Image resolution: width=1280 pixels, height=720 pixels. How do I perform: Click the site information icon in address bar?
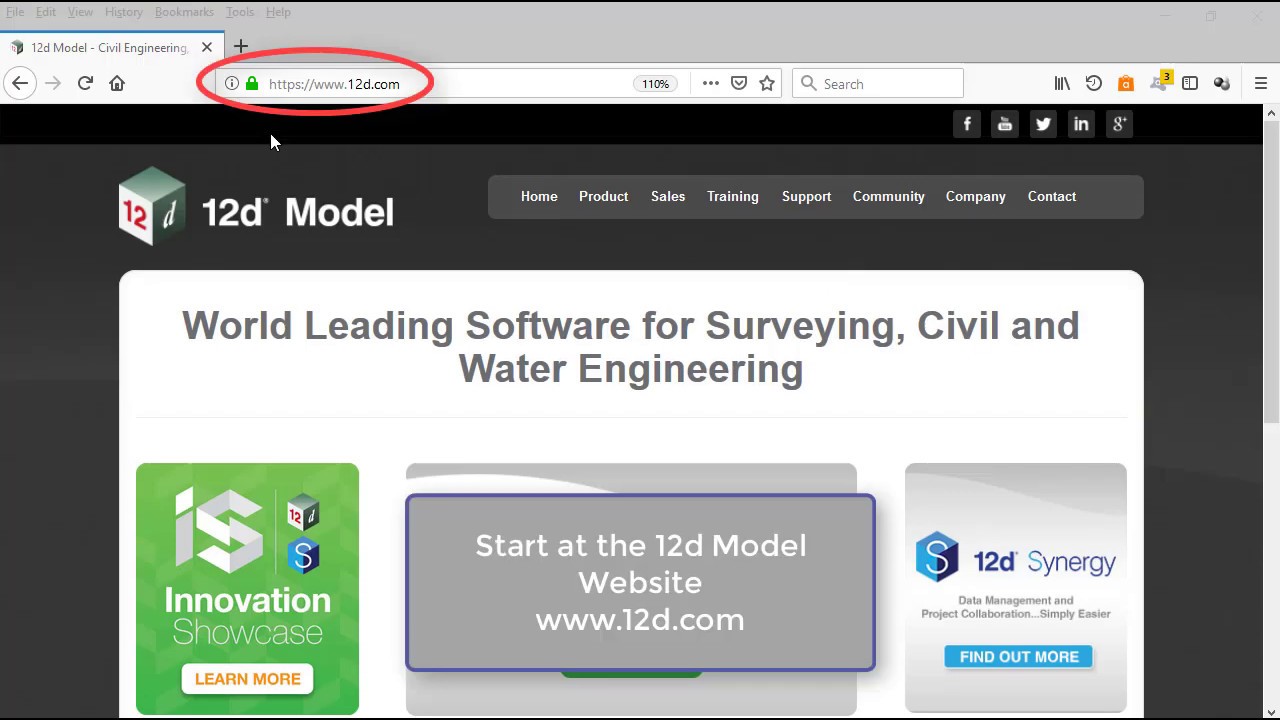[231, 84]
